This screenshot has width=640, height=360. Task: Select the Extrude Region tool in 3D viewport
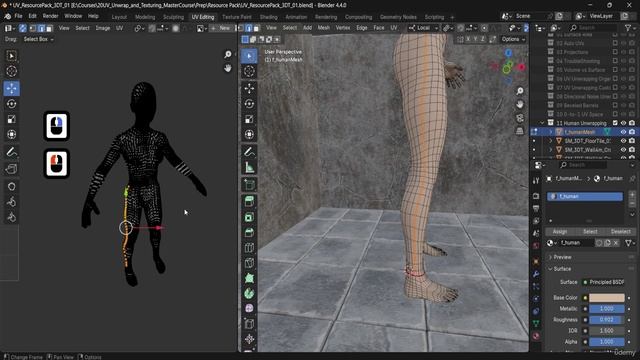tap(249, 201)
